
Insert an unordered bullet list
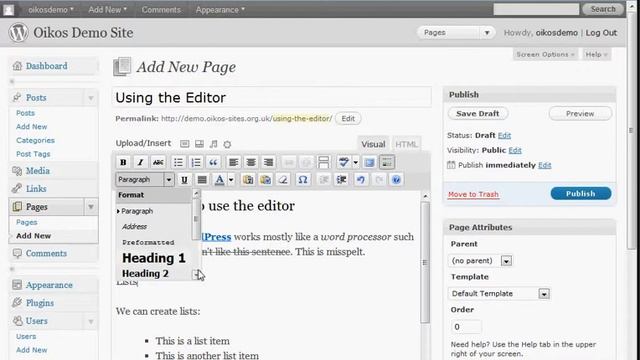178,162
